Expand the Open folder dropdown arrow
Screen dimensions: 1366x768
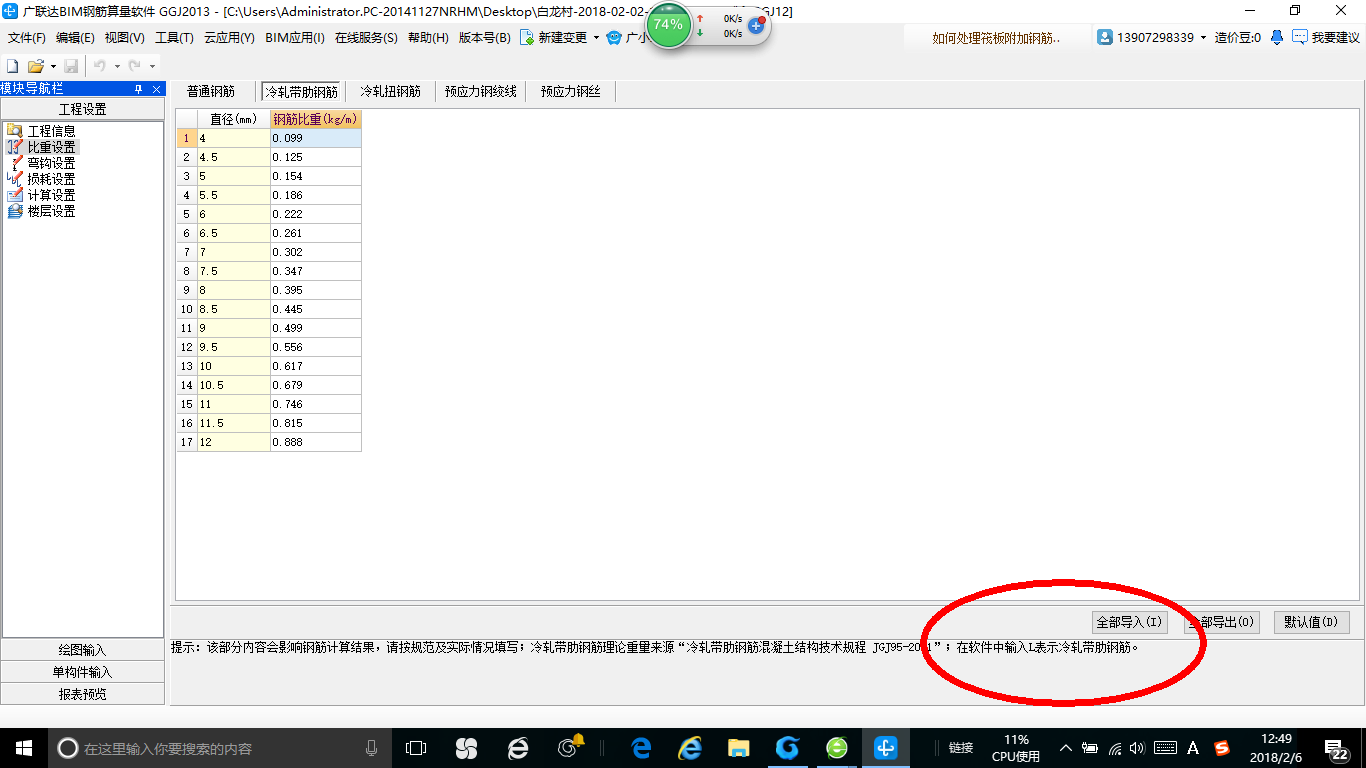tap(53, 66)
